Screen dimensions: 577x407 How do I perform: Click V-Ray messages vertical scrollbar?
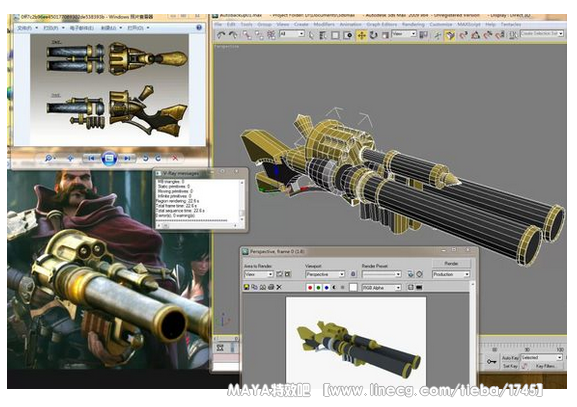click(x=242, y=201)
